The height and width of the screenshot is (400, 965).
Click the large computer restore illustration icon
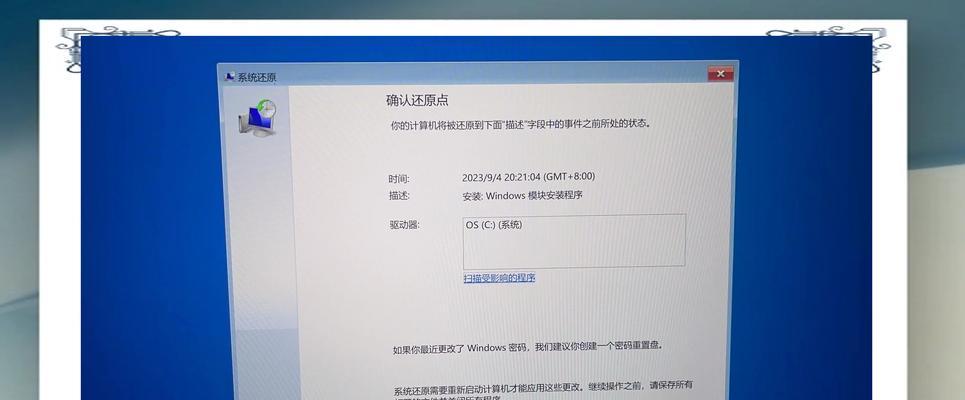pyautogui.click(x=258, y=118)
